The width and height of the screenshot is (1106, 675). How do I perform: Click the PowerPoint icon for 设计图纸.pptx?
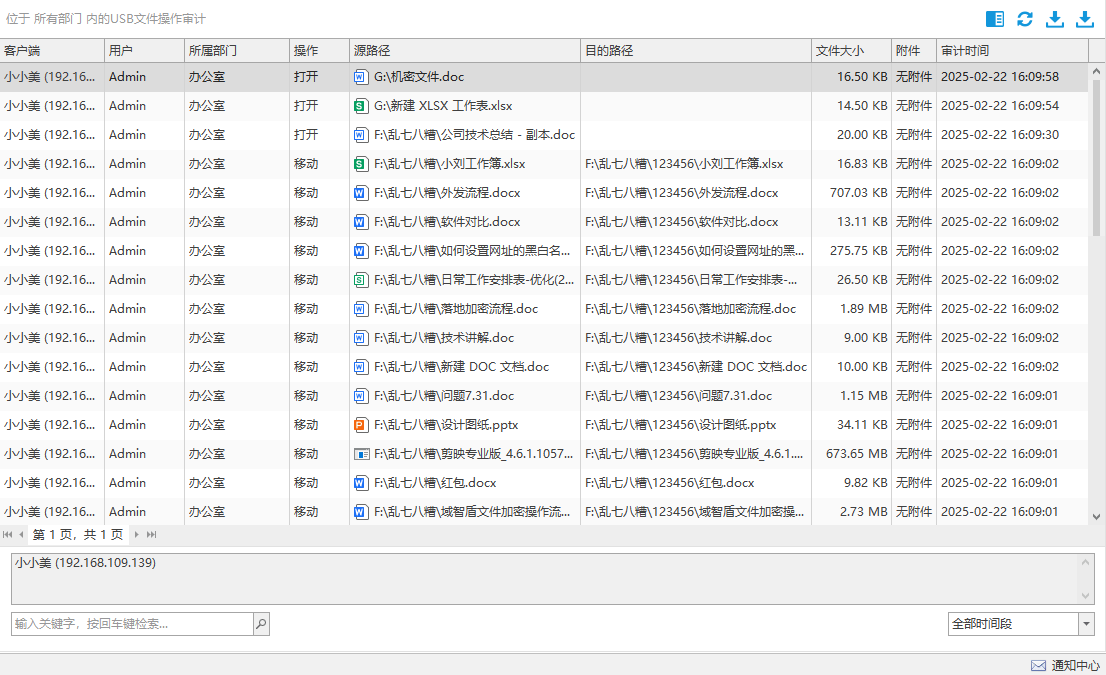361,425
